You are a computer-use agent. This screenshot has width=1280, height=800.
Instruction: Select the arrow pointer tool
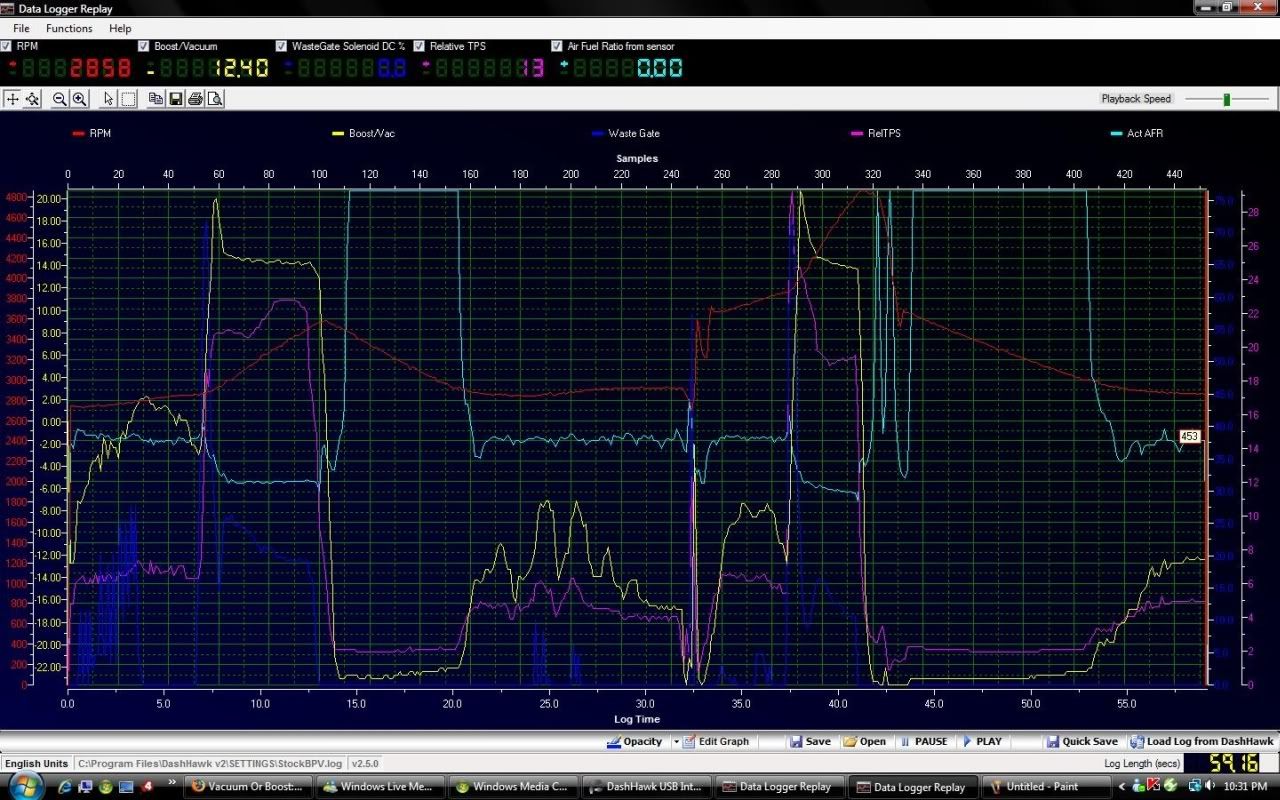coord(109,99)
